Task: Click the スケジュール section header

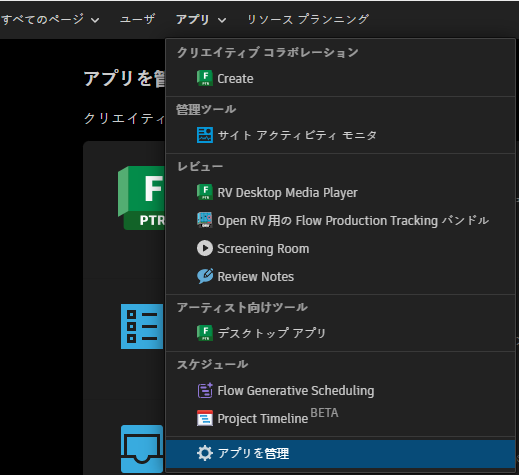Action: [212, 364]
